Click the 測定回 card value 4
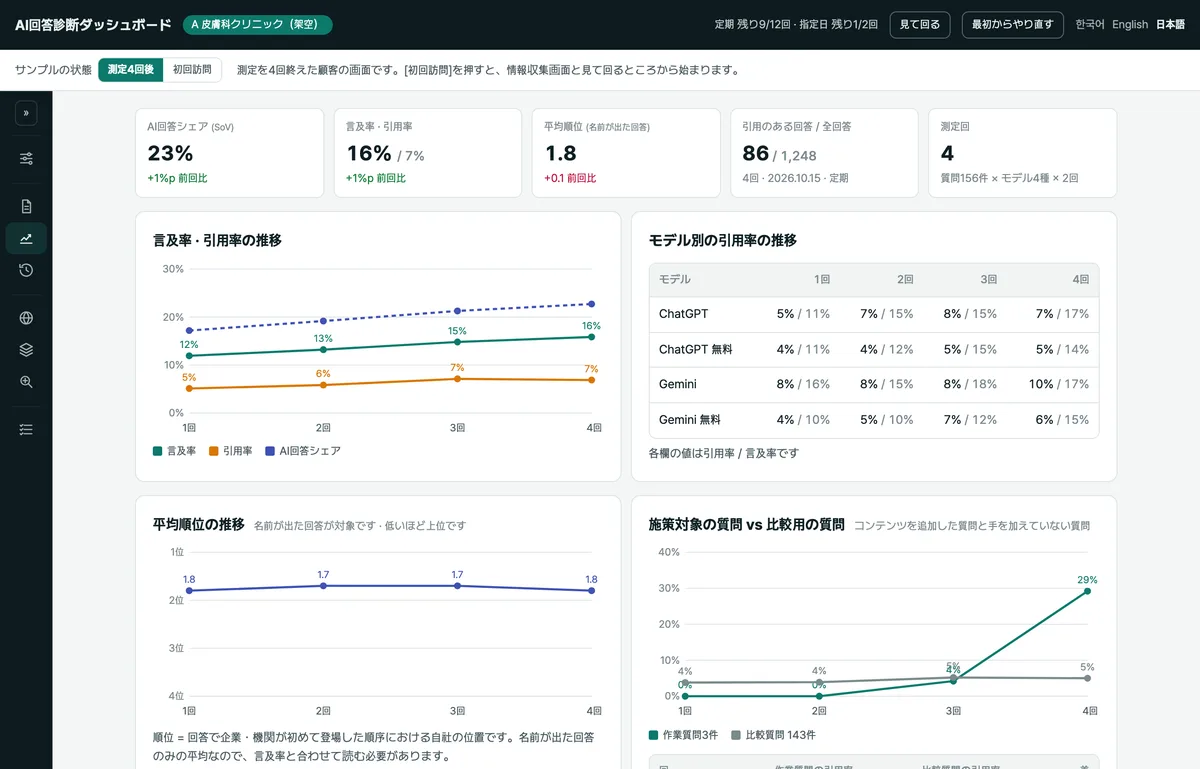Screen dimensions: 1200x769 coord(947,153)
